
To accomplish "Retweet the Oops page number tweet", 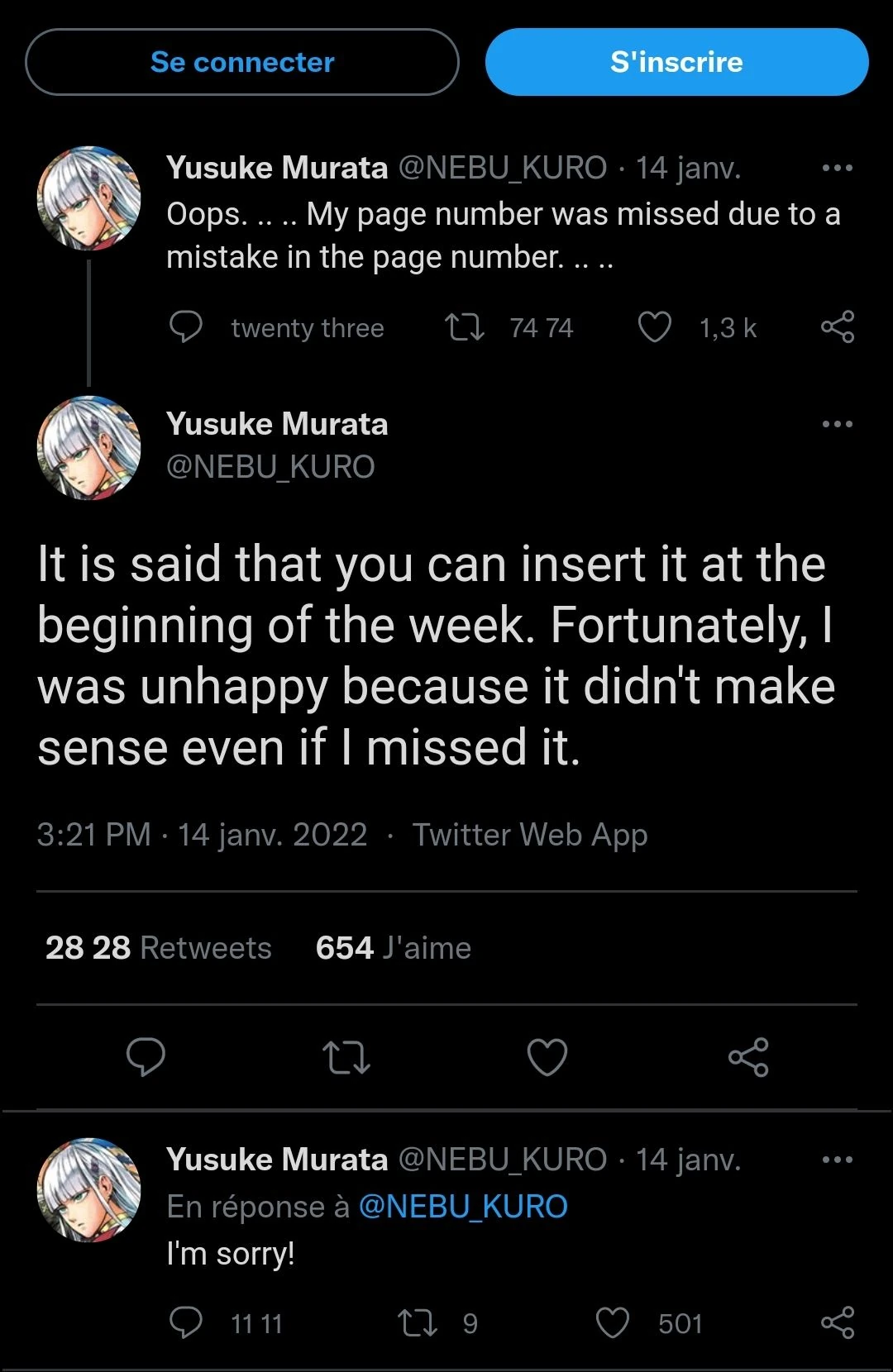I will (x=465, y=327).
